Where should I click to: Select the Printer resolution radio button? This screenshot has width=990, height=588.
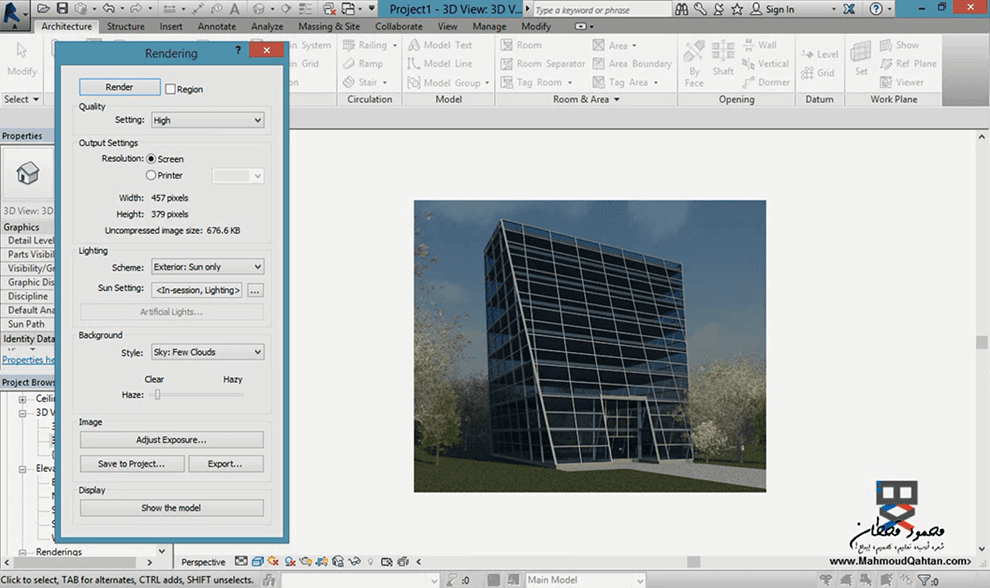152,173
